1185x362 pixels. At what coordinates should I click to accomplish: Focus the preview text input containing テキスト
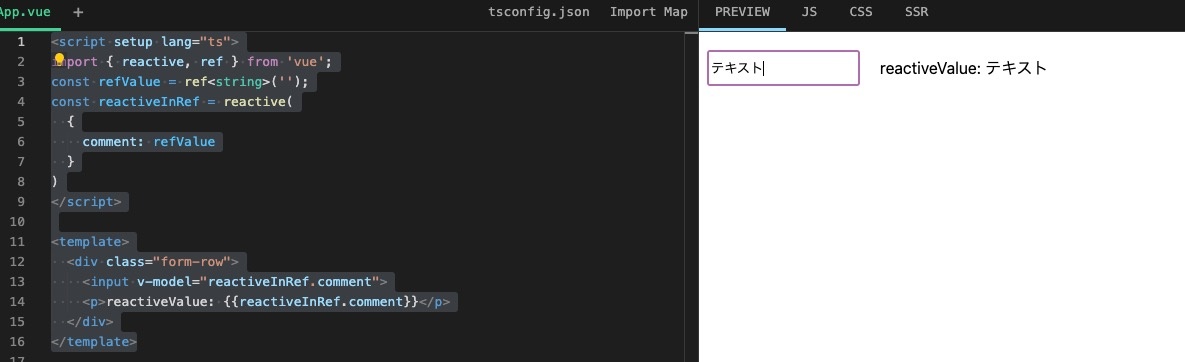pos(783,68)
